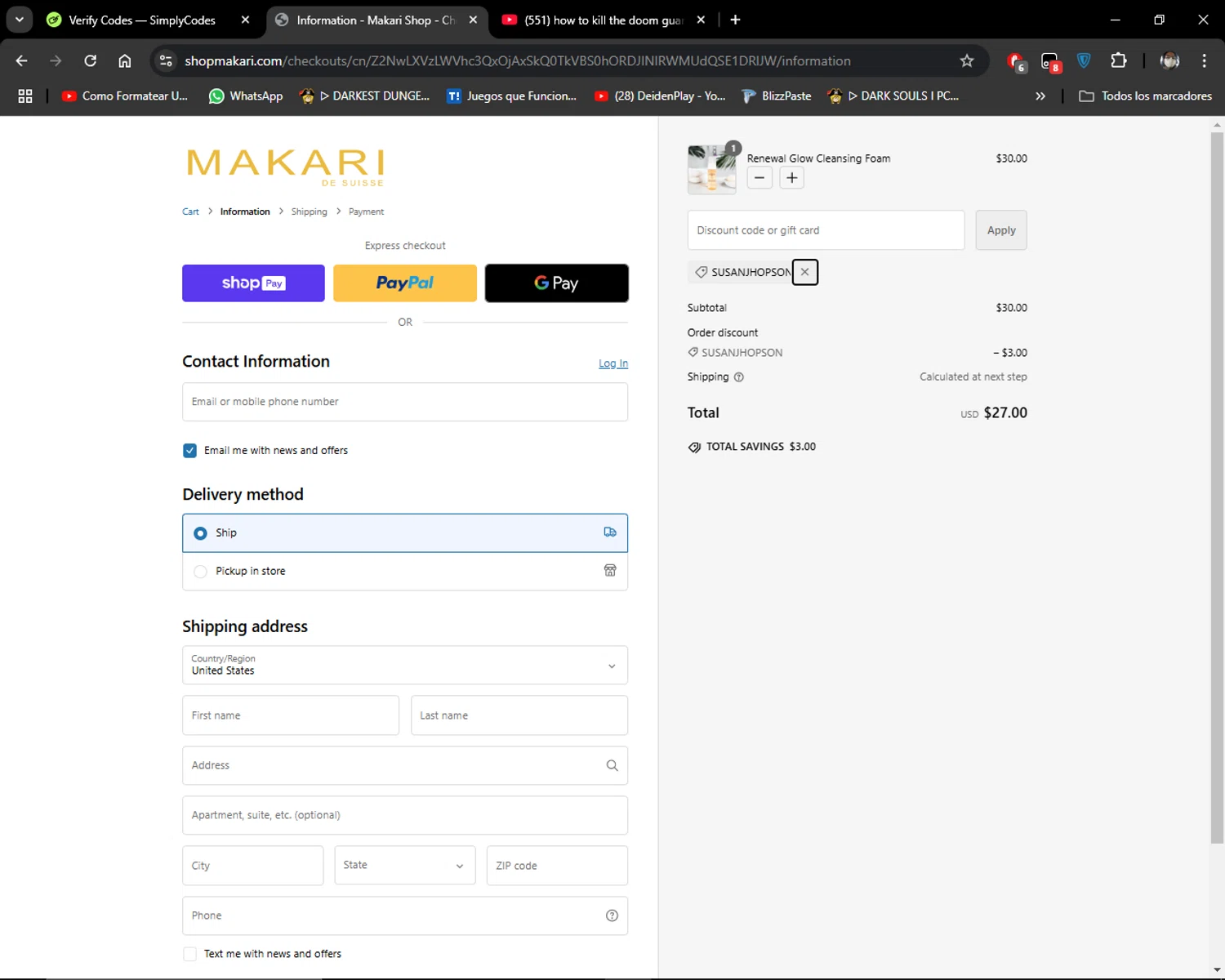
Task: Close the Verify Codes tab
Action: coord(245,20)
